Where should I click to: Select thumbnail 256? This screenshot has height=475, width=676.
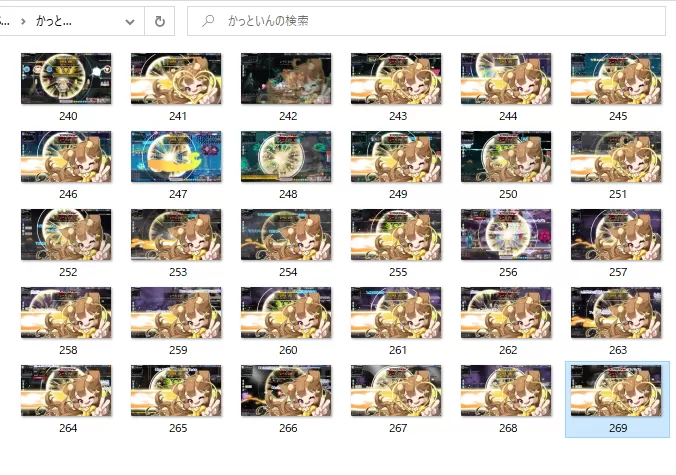[506, 234]
